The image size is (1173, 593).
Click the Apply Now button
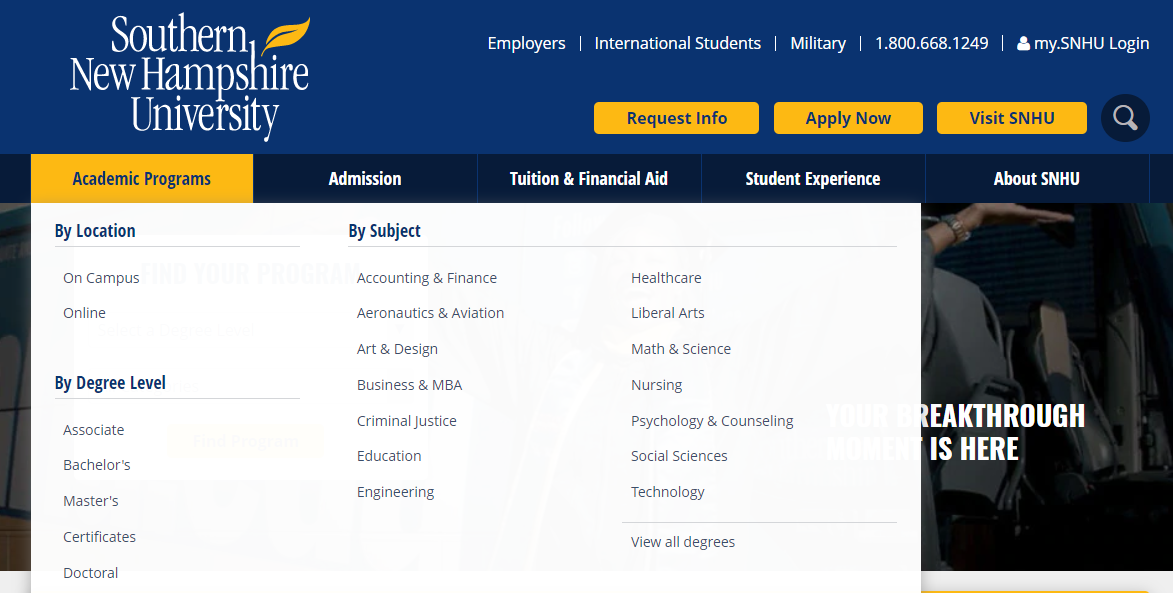point(848,118)
